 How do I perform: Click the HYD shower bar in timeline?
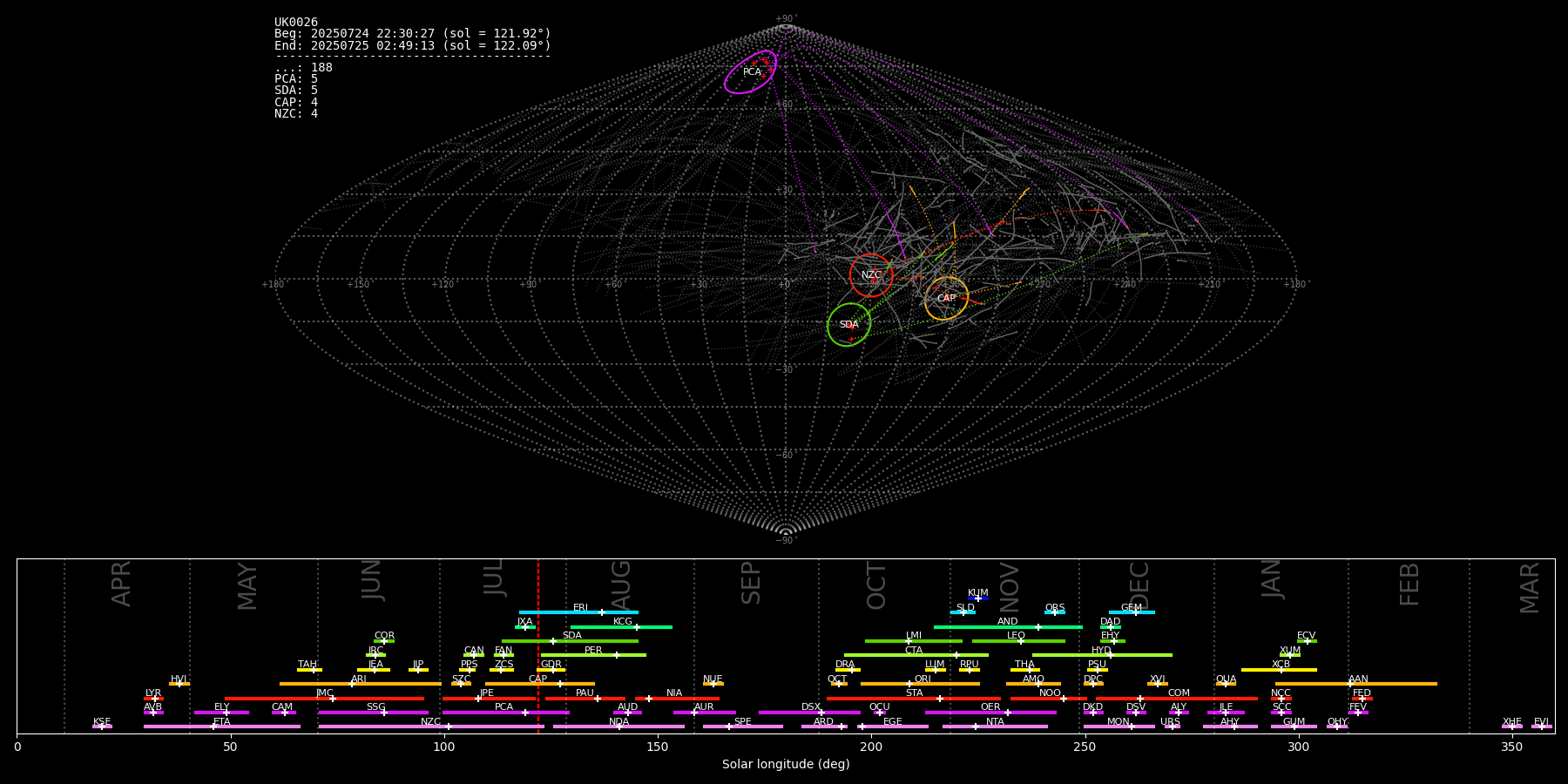point(1102,655)
